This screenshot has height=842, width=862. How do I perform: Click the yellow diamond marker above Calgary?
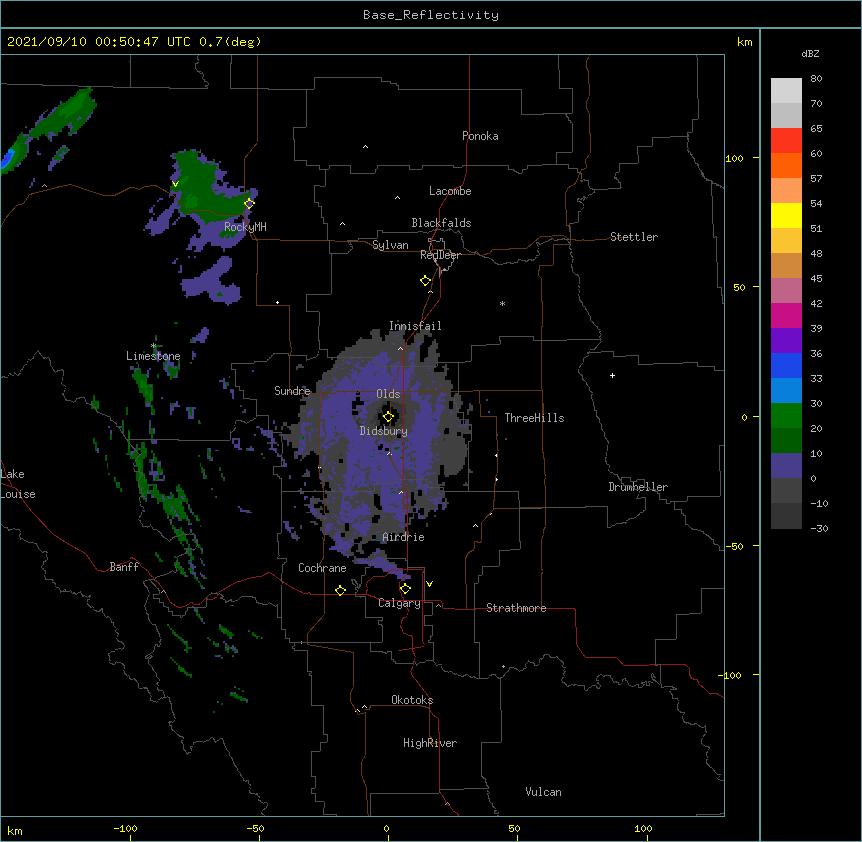tap(405, 589)
